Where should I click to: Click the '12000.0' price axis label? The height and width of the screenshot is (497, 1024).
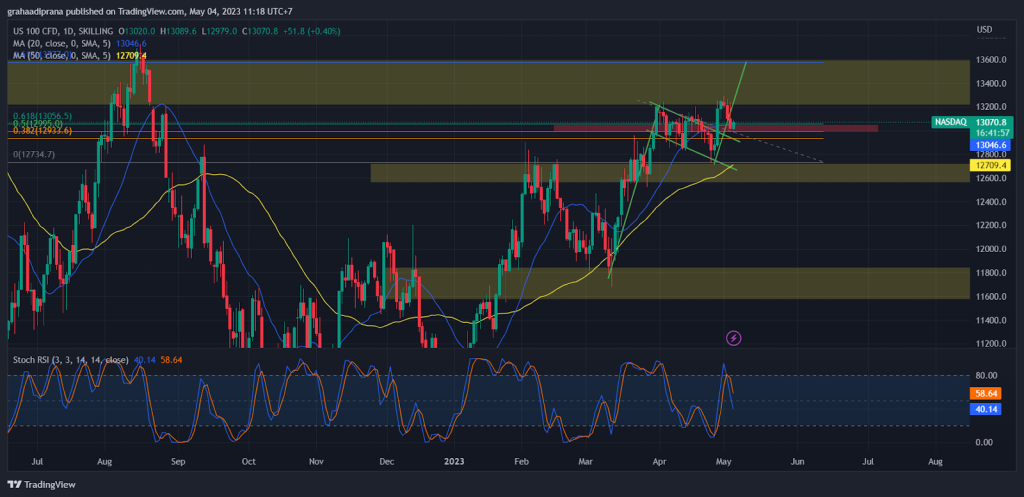click(x=991, y=249)
